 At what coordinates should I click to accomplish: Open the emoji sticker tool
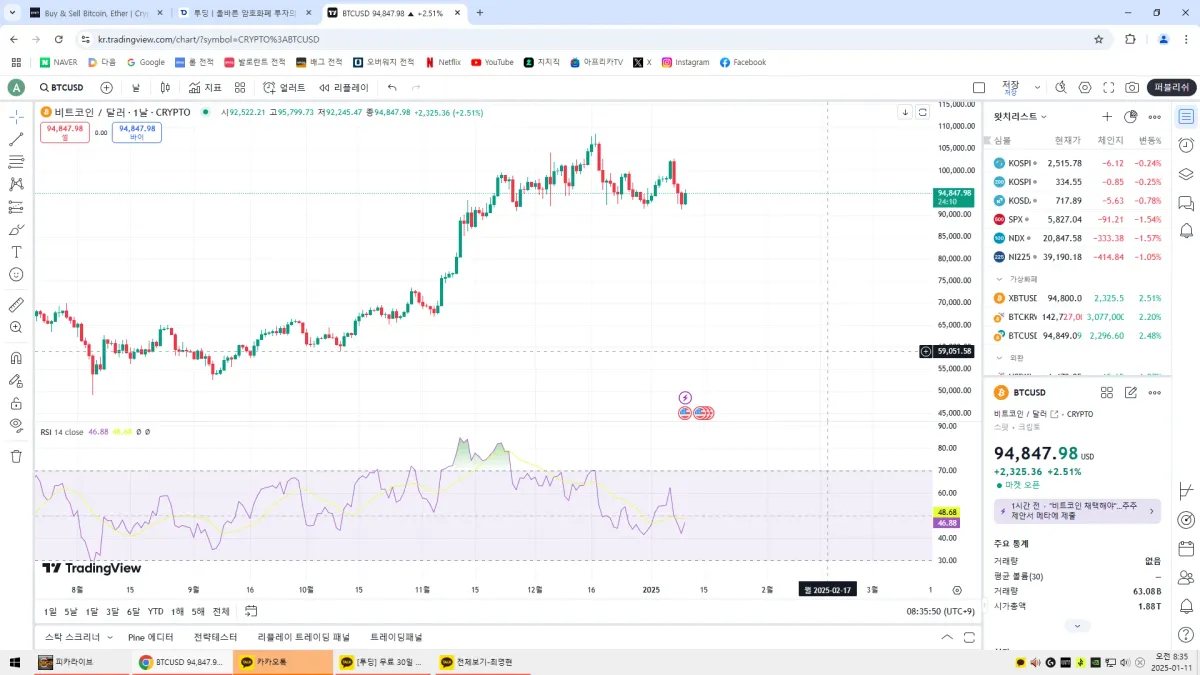(16, 274)
